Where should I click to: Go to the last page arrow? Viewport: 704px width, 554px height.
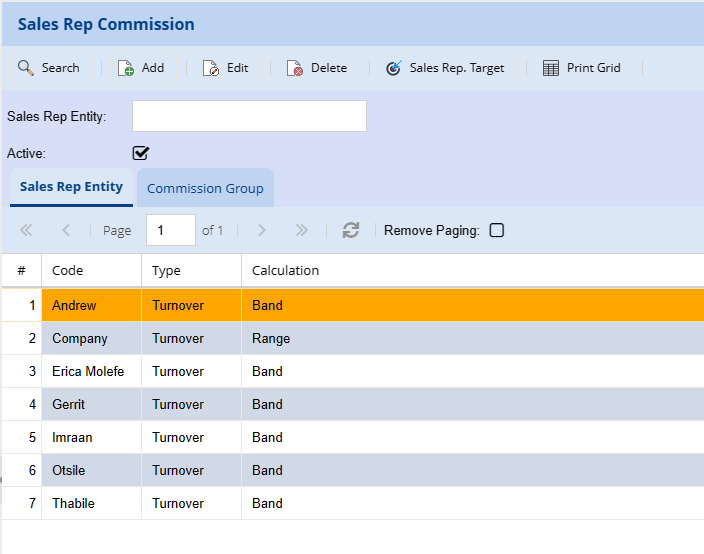tap(301, 230)
